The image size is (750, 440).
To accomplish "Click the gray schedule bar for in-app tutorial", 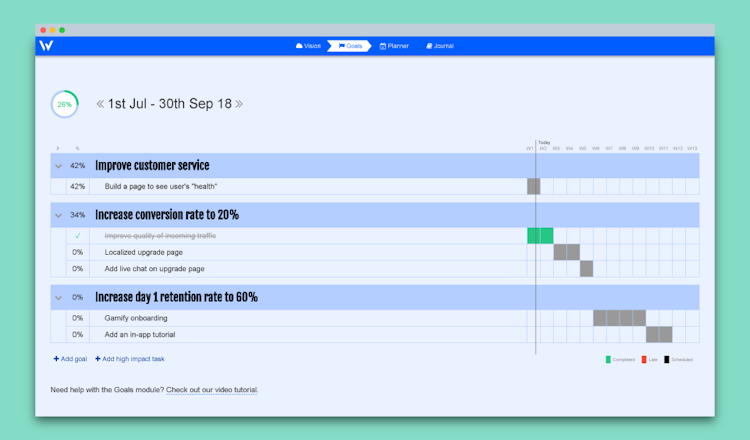I will coord(659,334).
